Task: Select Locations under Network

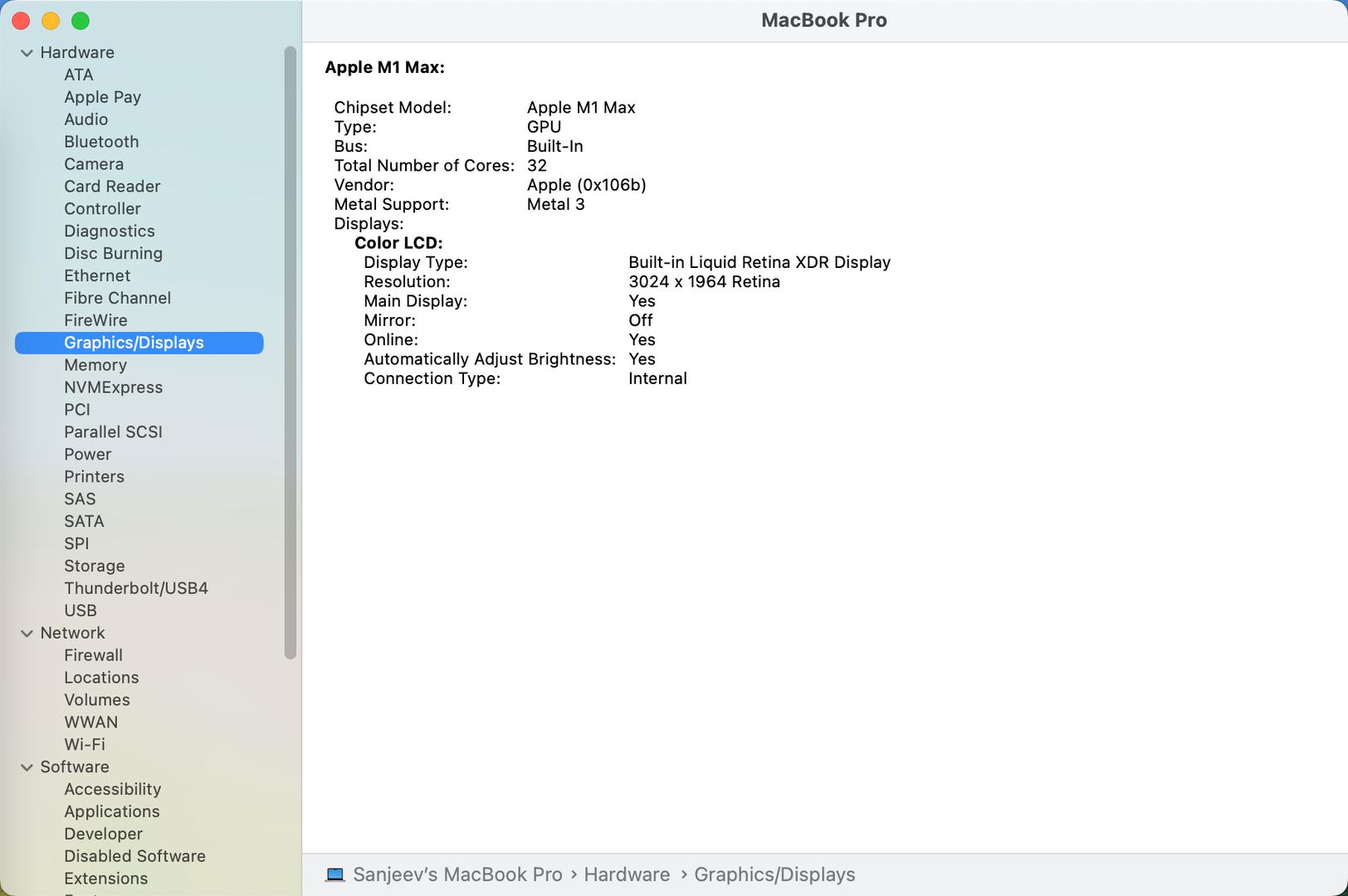Action: pos(101,679)
